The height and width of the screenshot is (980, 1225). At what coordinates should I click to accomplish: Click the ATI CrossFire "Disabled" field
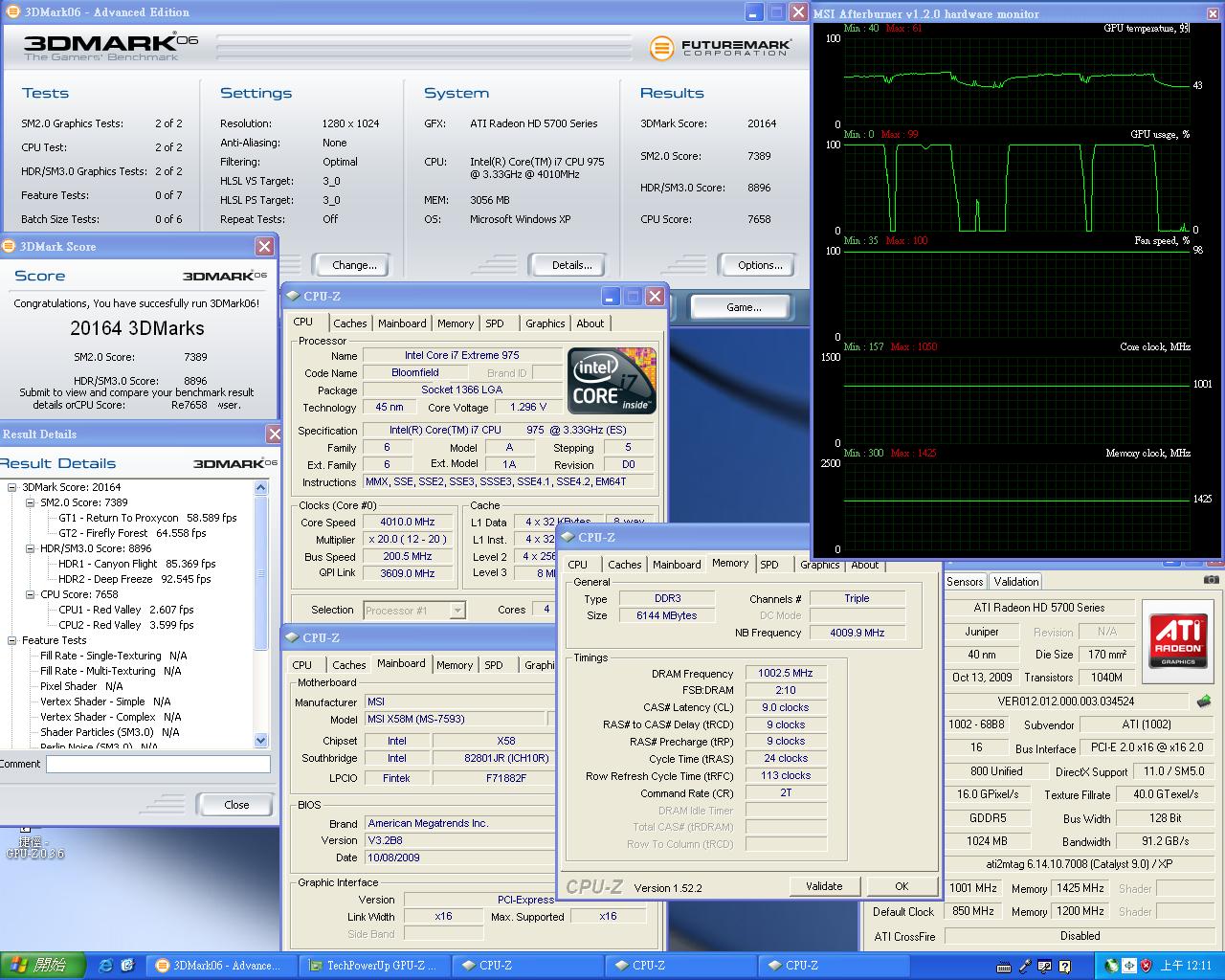[x=1080, y=936]
